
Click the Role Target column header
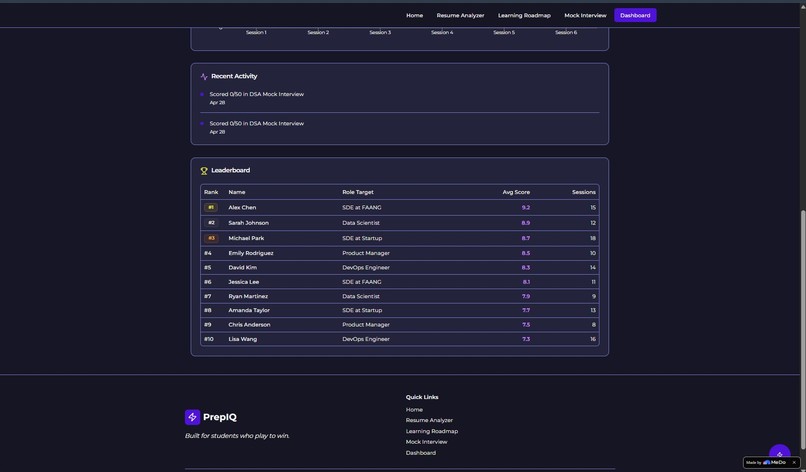pyautogui.click(x=358, y=192)
